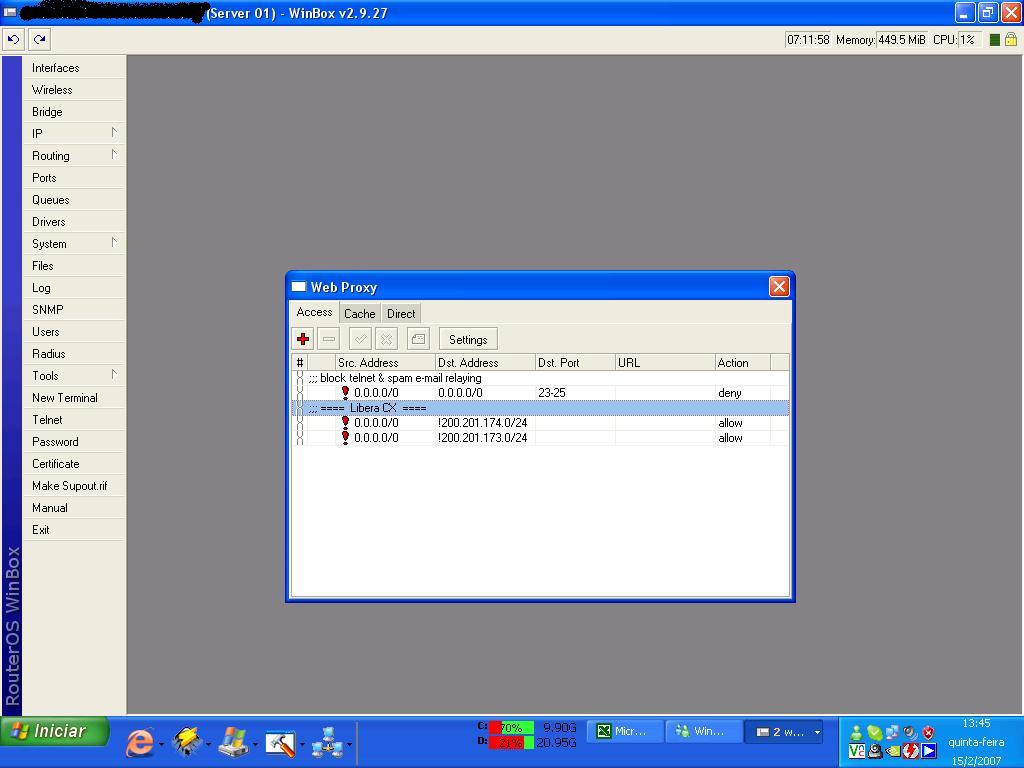Image resolution: width=1024 pixels, height=768 pixels.
Task: Select the '==== Libera CX ====' comment row
Action: tap(540, 408)
